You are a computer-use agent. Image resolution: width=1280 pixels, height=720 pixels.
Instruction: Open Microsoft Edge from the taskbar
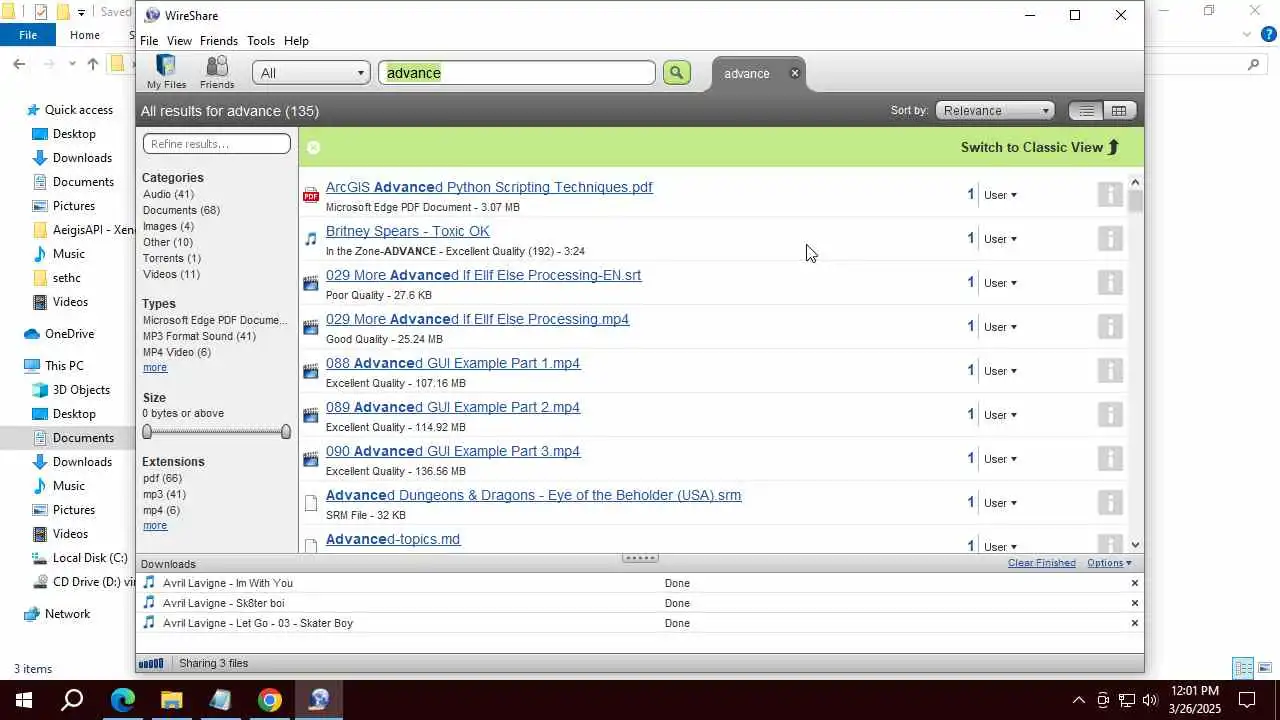point(122,700)
